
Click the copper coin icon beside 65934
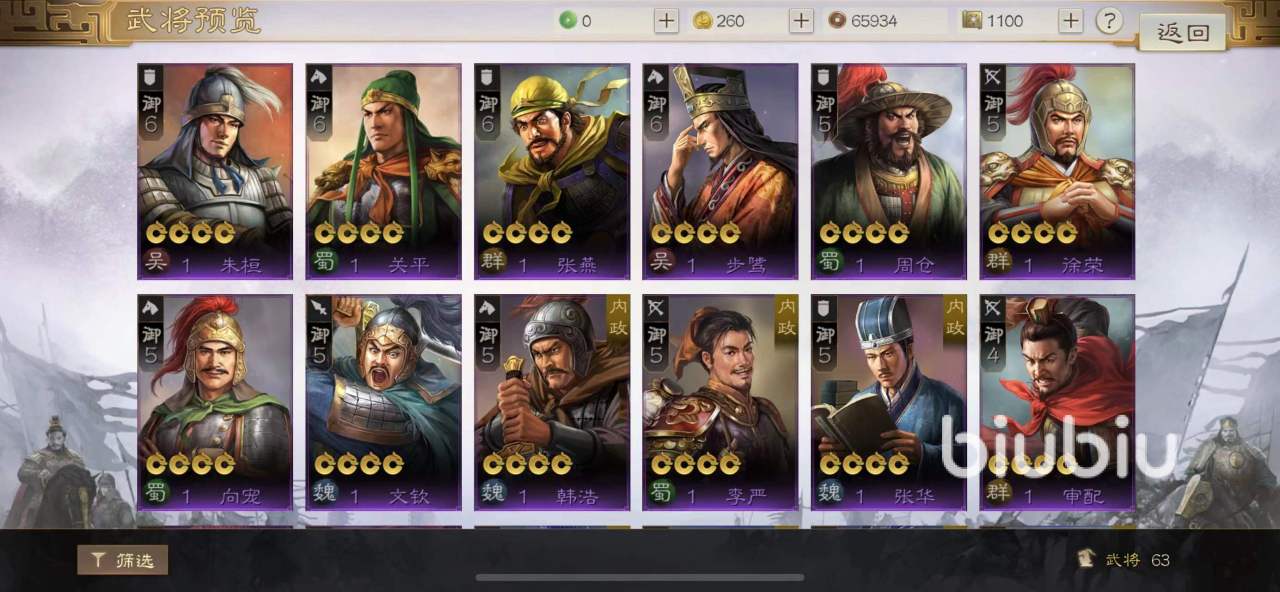(836, 21)
